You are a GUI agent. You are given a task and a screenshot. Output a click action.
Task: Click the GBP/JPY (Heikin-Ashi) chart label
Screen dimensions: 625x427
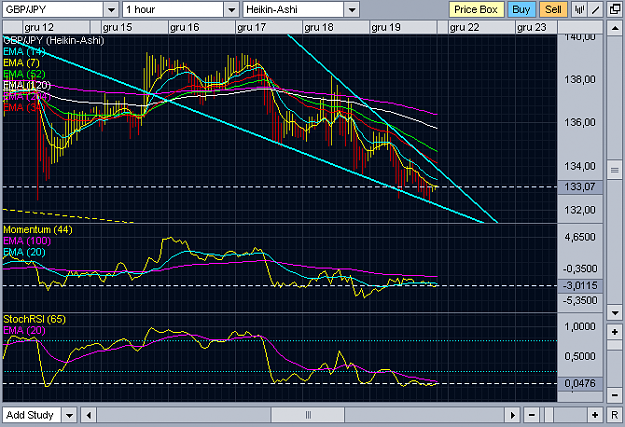pos(53,40)
